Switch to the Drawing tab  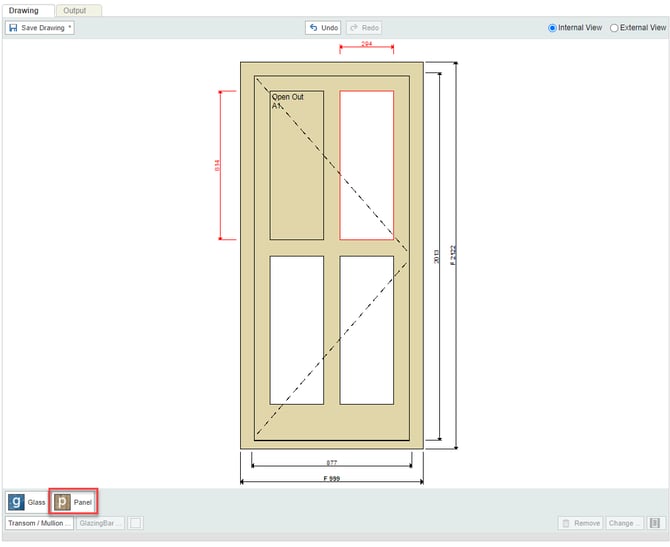pyautogui.click(x=24, y=10)
